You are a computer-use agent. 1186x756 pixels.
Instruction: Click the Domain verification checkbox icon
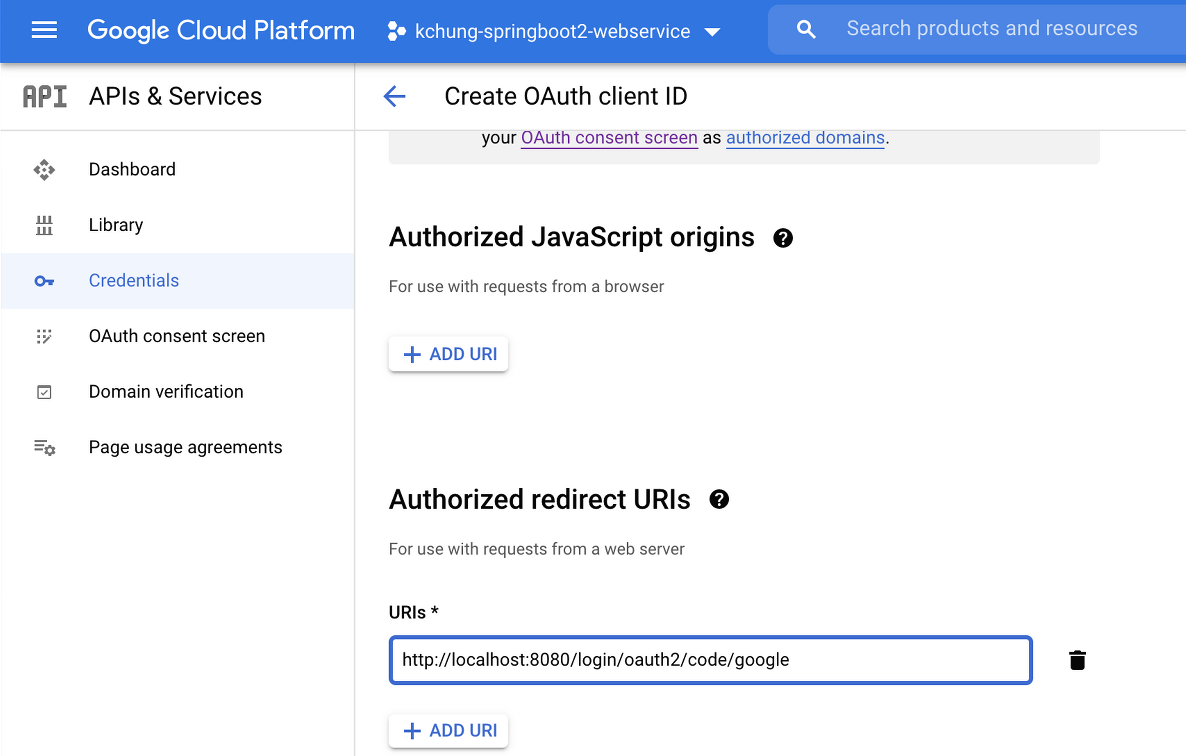click(x=44, y=392)
